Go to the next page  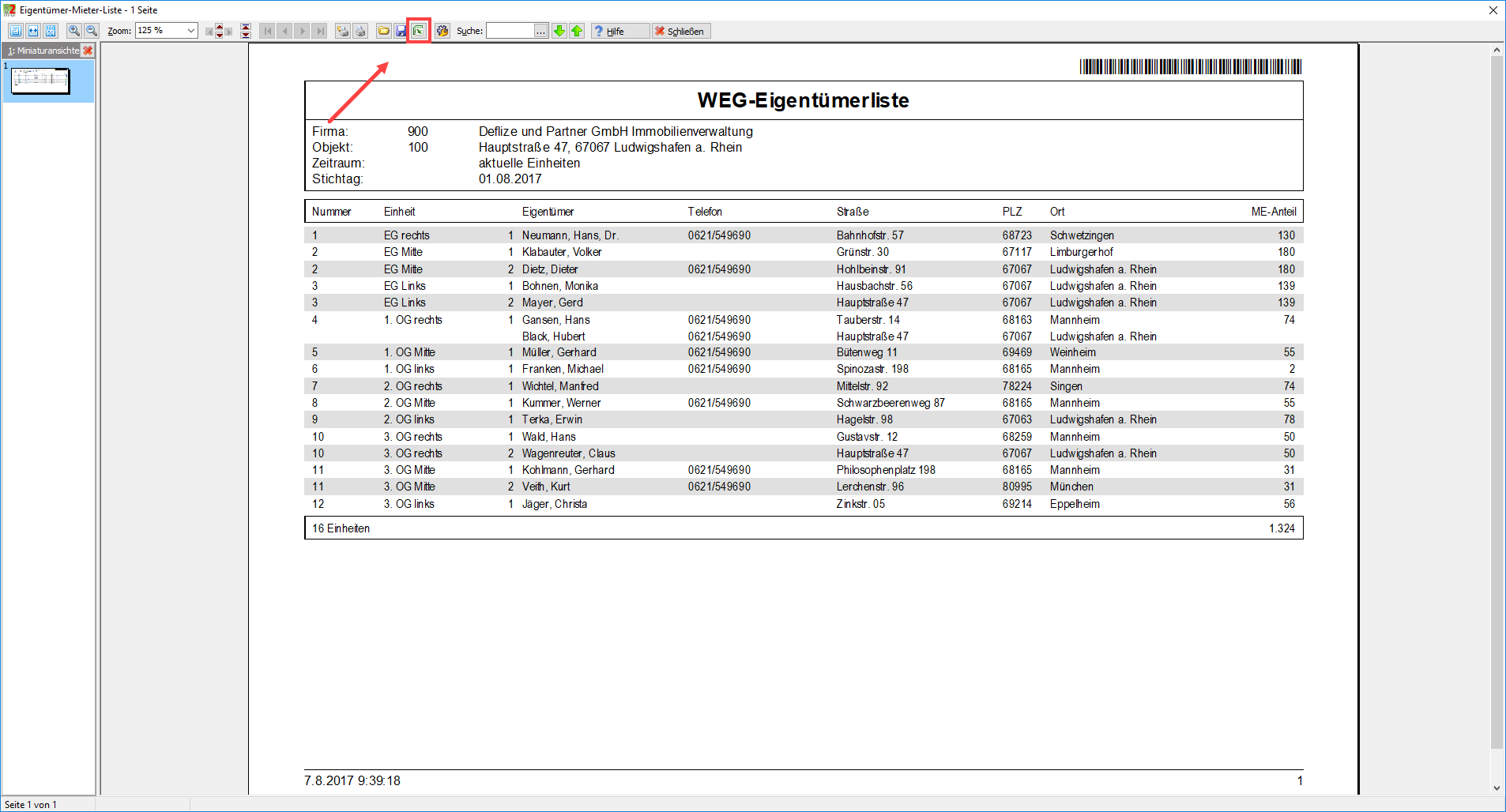(302, 31)
